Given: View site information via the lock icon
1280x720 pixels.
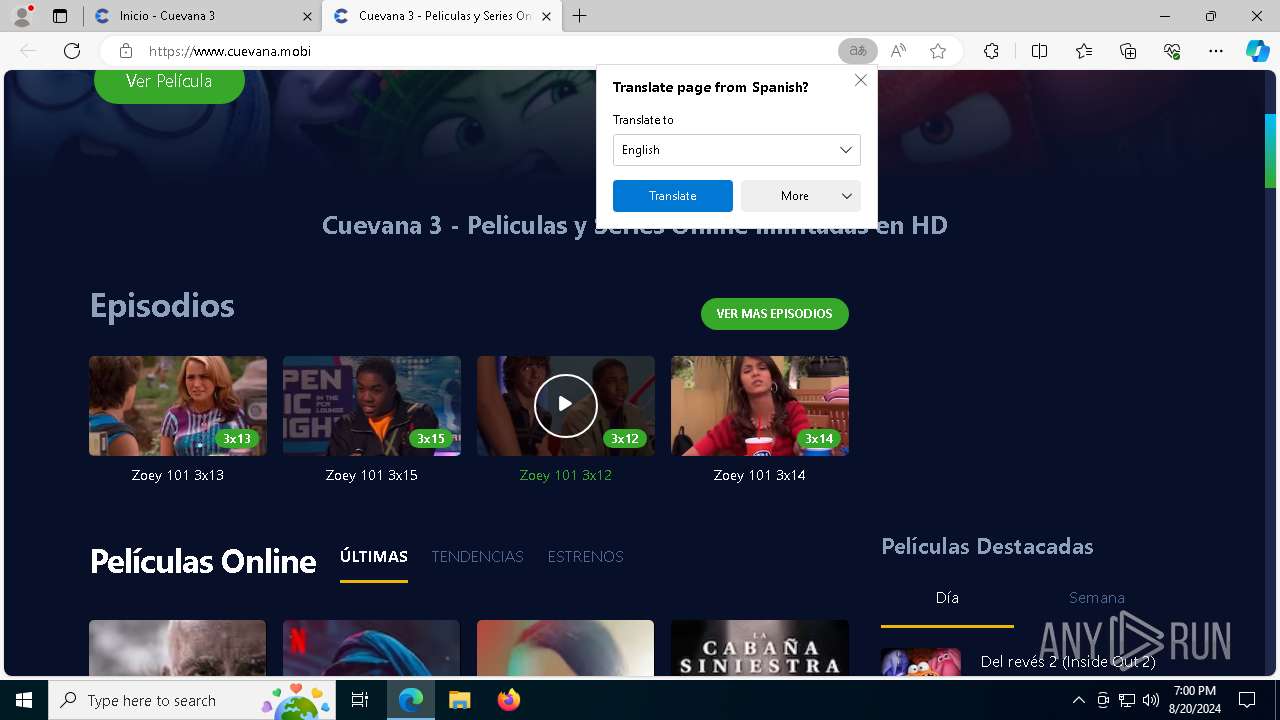Looking at the screenshot, I should coord(126,51).
